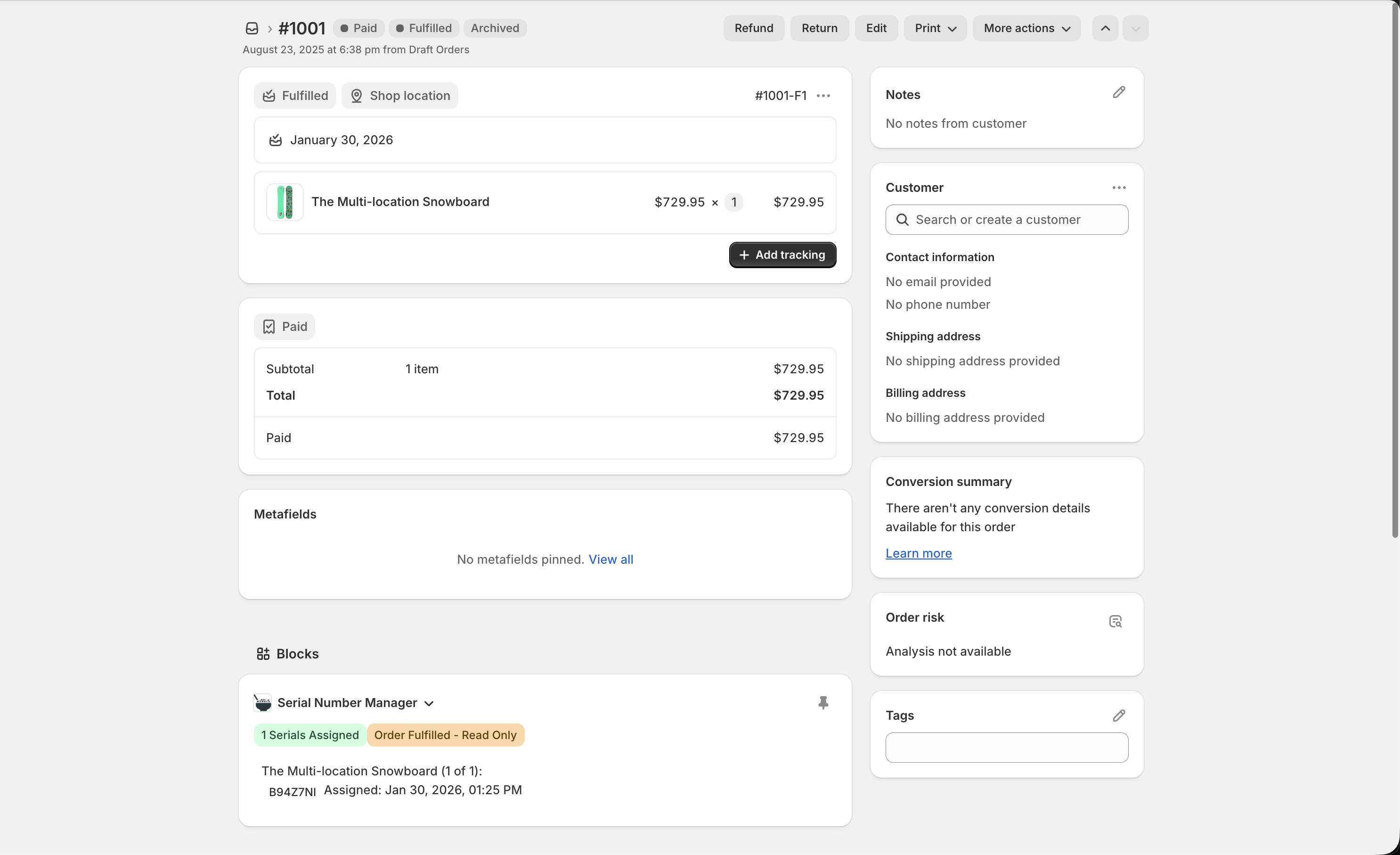
Task: Open the Print dropdown
Action: click(934, 28)
